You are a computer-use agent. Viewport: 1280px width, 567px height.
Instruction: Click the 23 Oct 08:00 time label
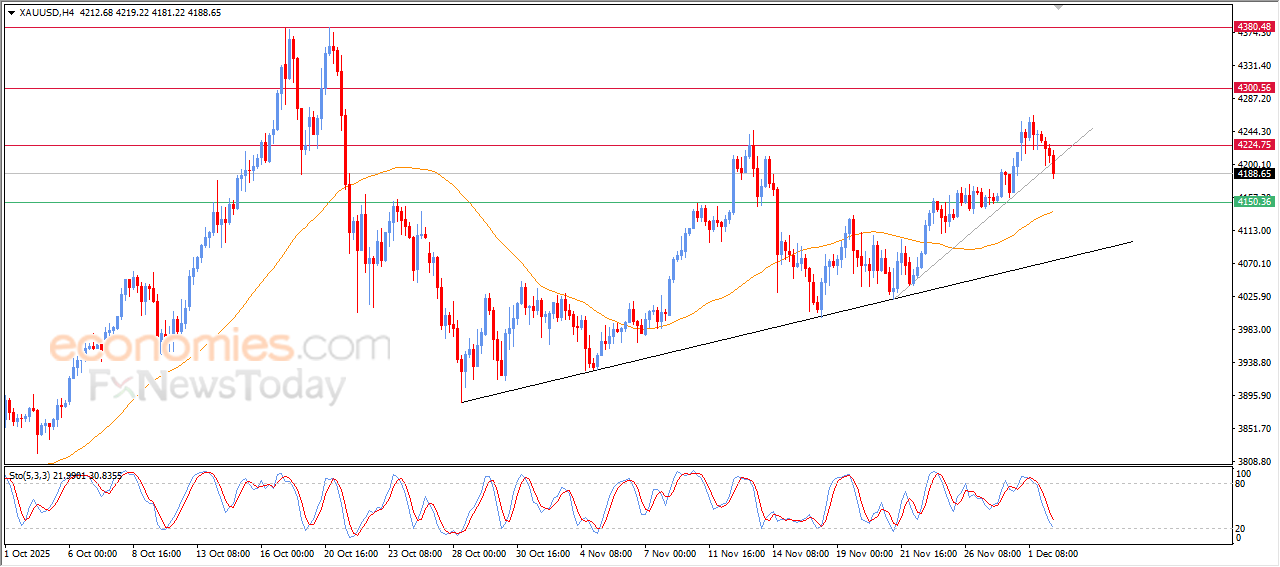click(x=414, y=553)
